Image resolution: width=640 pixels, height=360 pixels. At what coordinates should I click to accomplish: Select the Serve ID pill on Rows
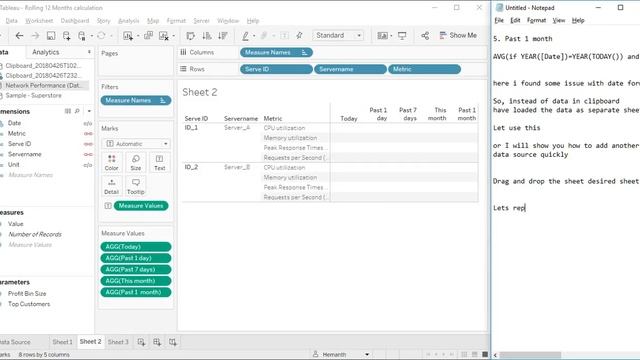coord(276,69)
